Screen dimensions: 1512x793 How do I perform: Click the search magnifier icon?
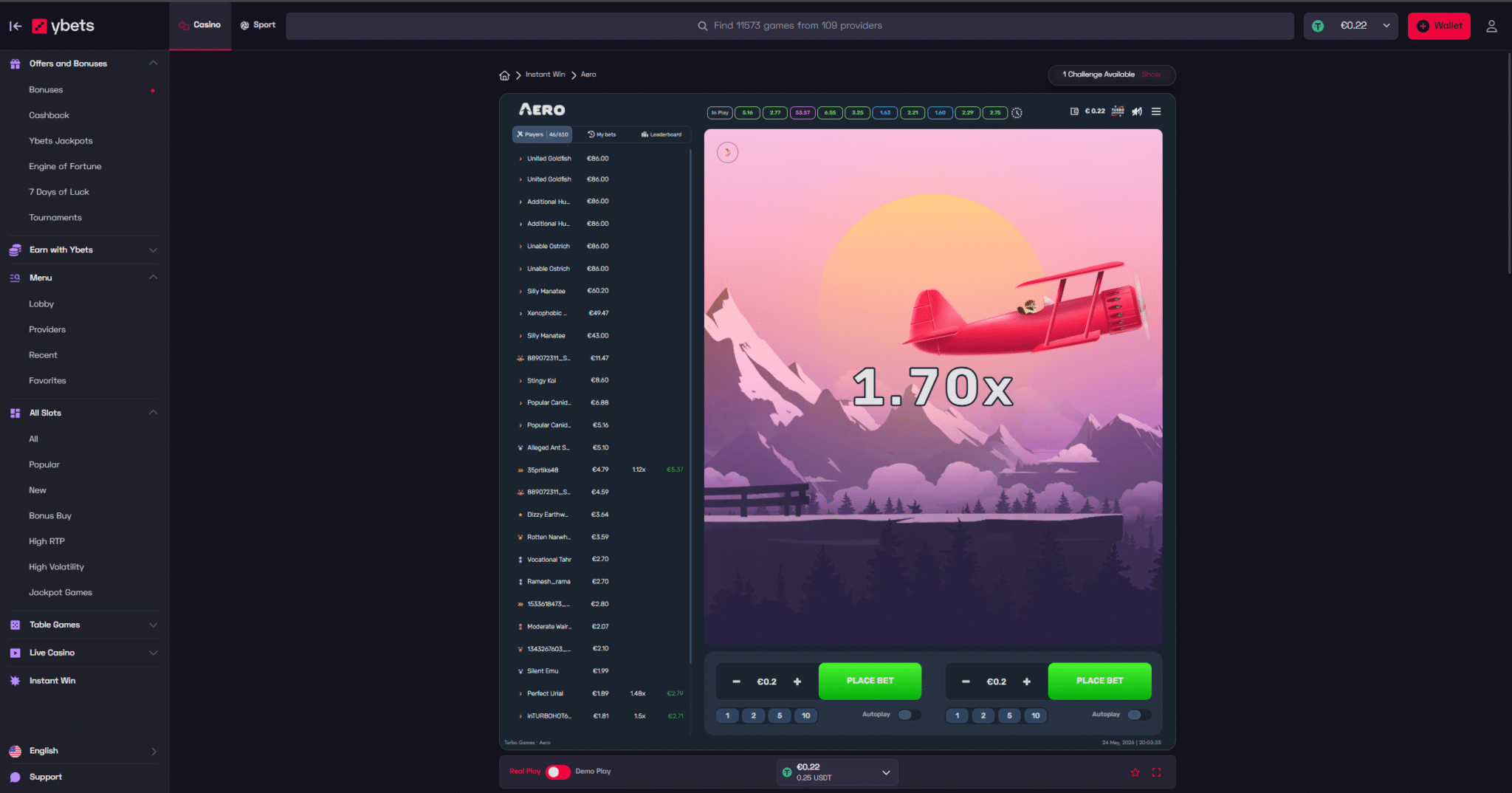[703, 26]
